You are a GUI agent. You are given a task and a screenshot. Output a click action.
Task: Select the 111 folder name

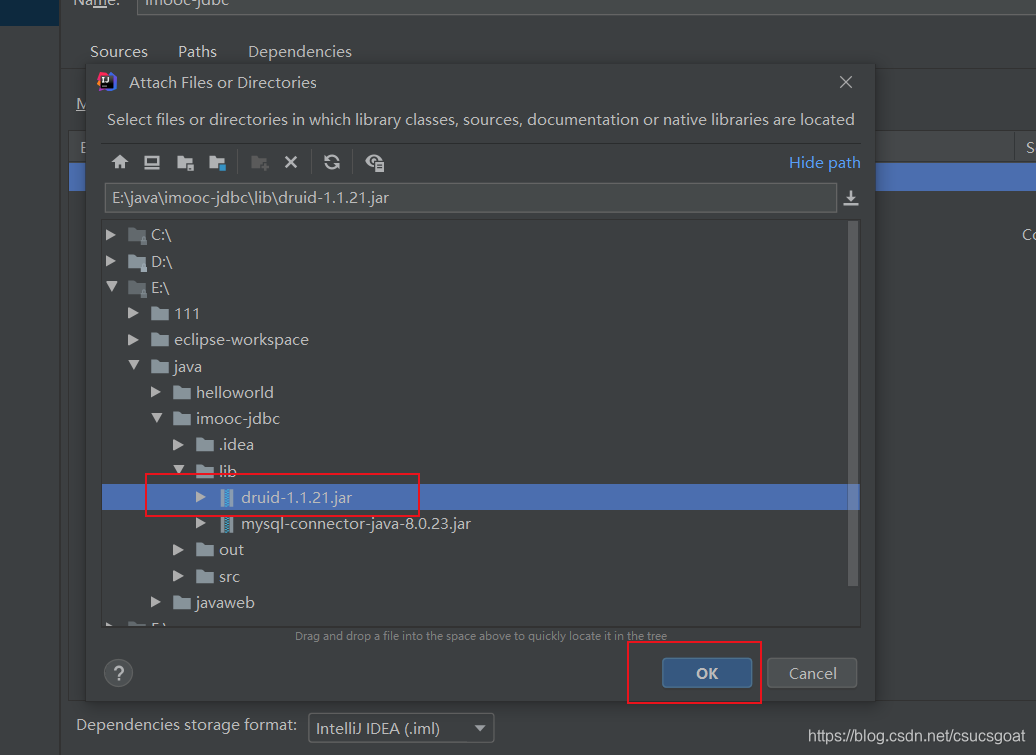[187, 314]
